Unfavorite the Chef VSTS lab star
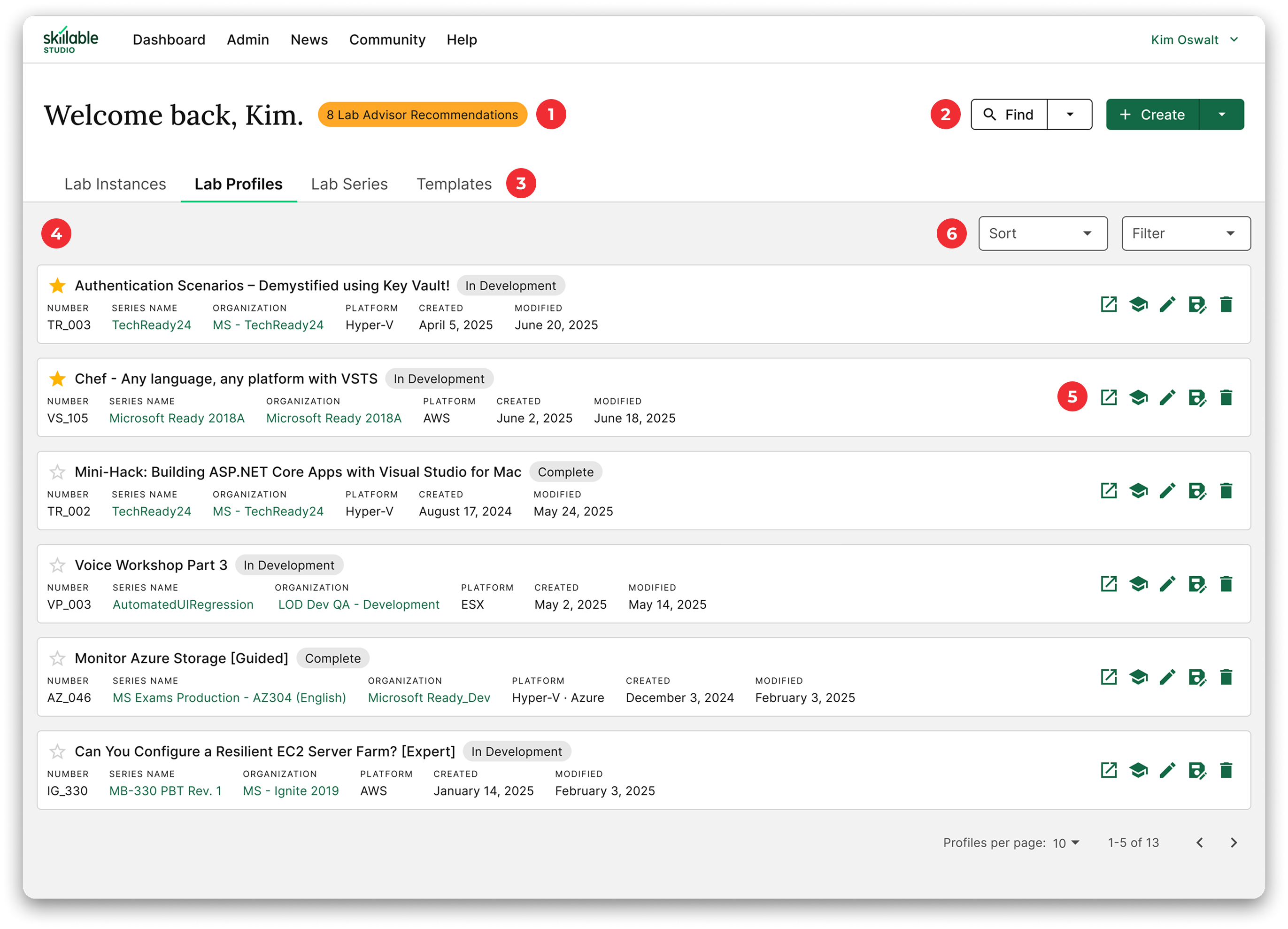Viewport: 1288px width, 929px height. point(57,379)
